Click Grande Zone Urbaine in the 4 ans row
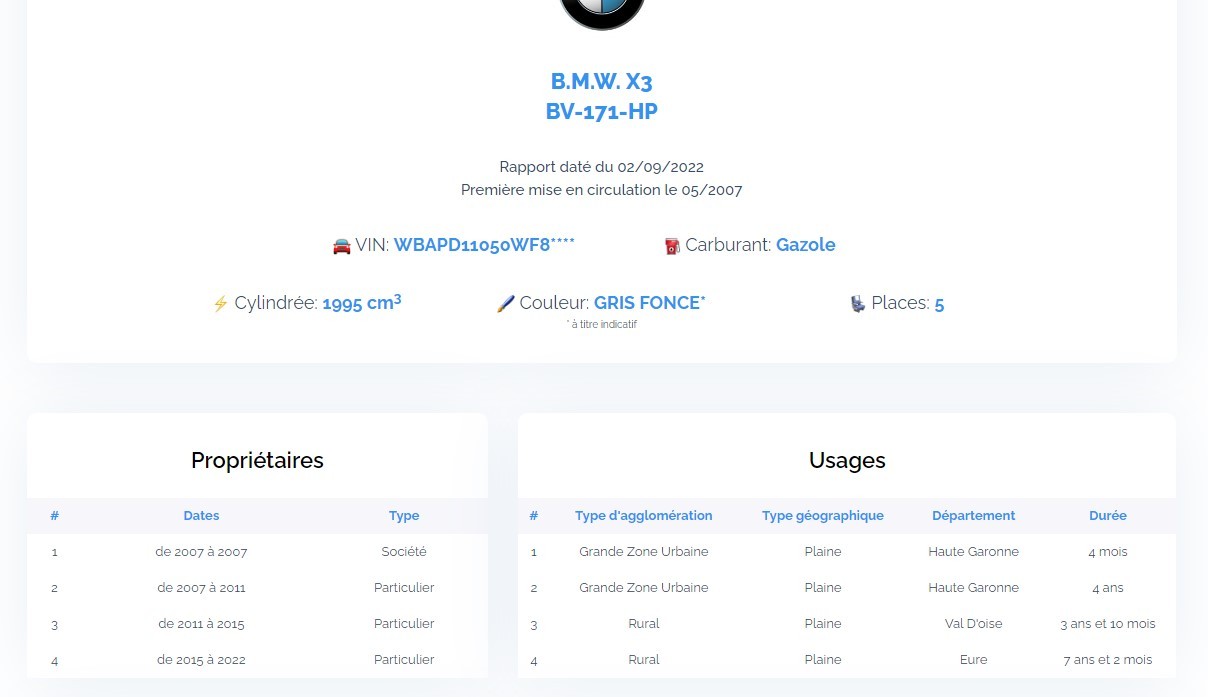Viewport: 1208px width, 697px height. [x=644, y=588]
